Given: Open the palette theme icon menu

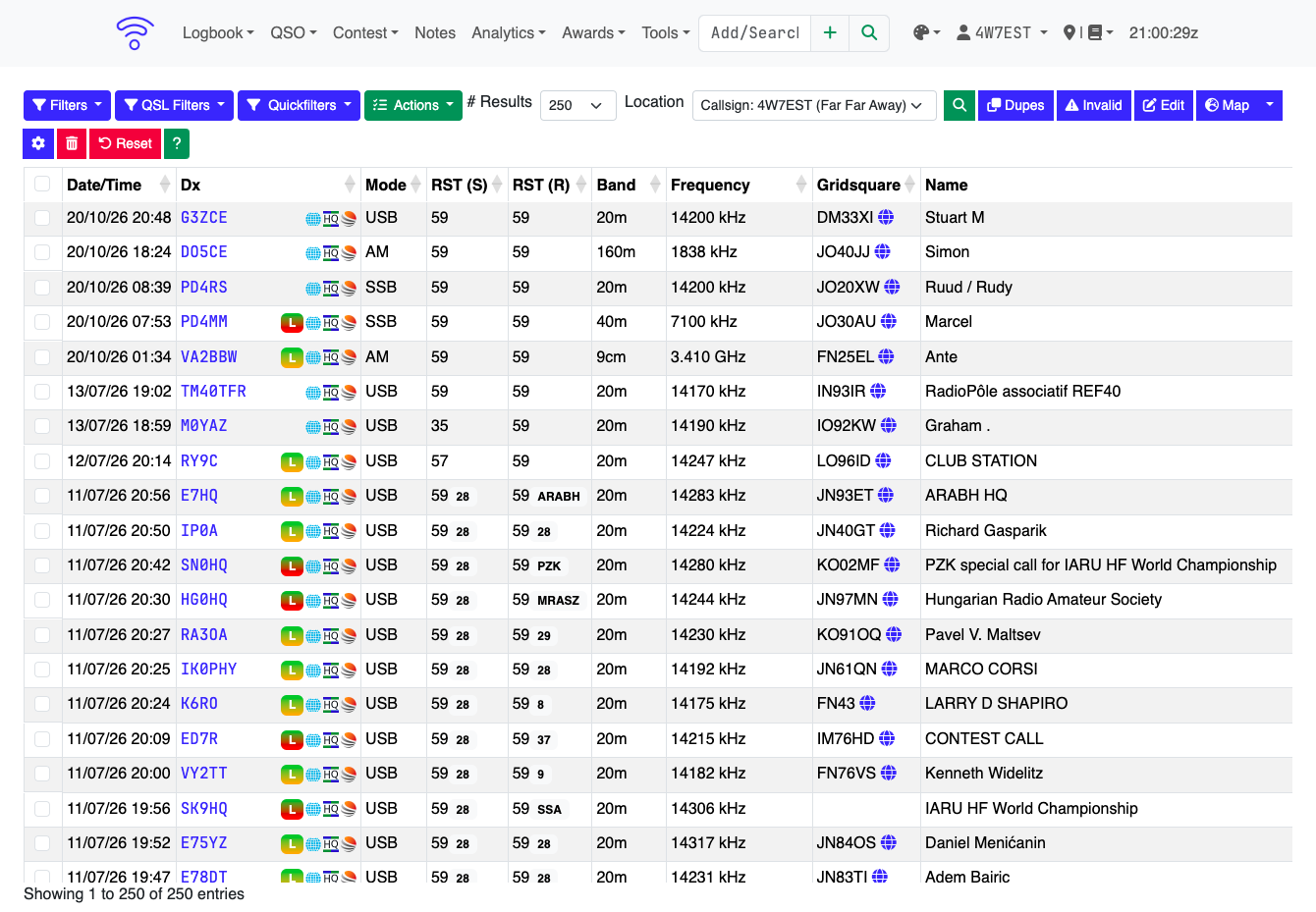Looking at the screenshot, I should coord(926,32).
